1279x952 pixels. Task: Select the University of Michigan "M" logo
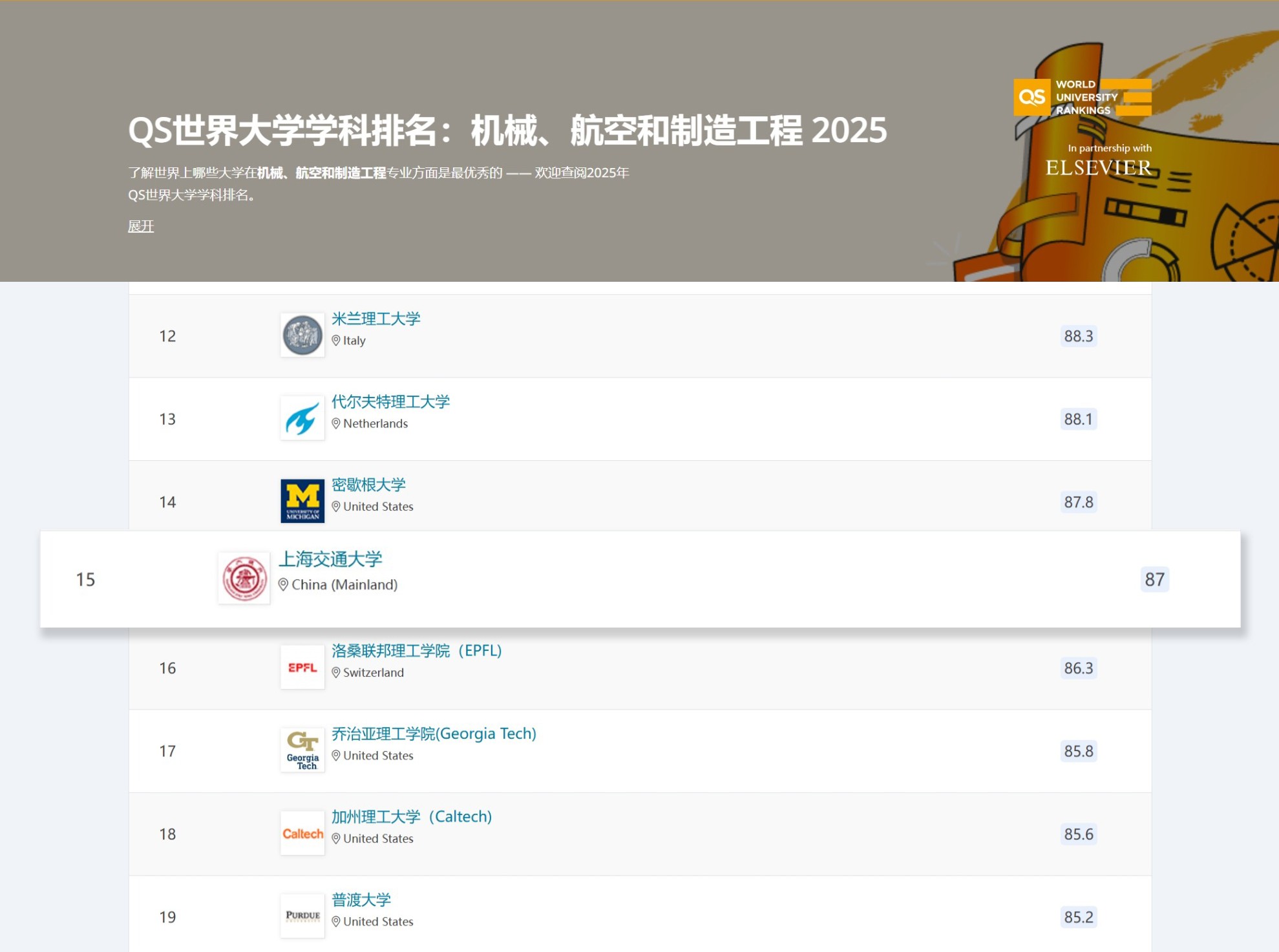pos(302,502)
